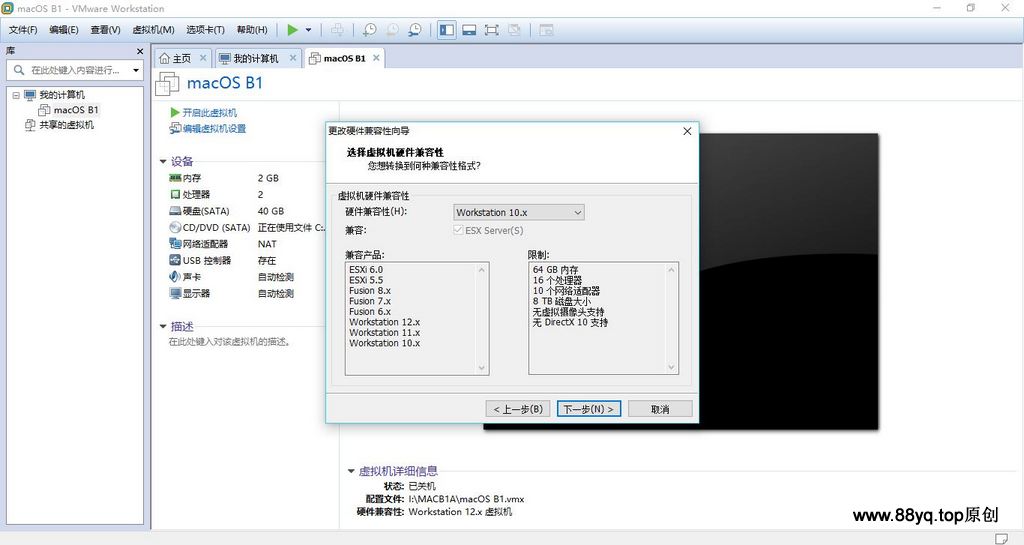Select Workstation 12.x in compatible products list
This screenshot has height=545, width=1024.
[x=385, y=322]
